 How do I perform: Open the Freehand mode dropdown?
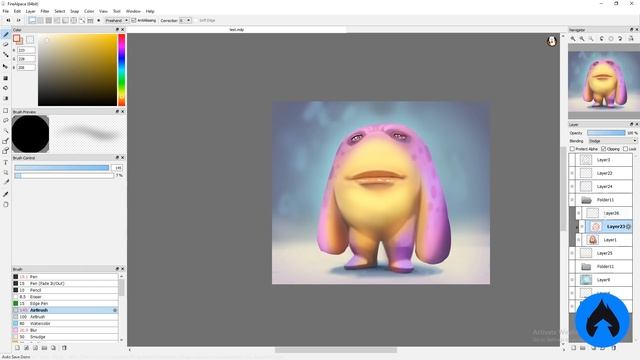pos(117,20)
